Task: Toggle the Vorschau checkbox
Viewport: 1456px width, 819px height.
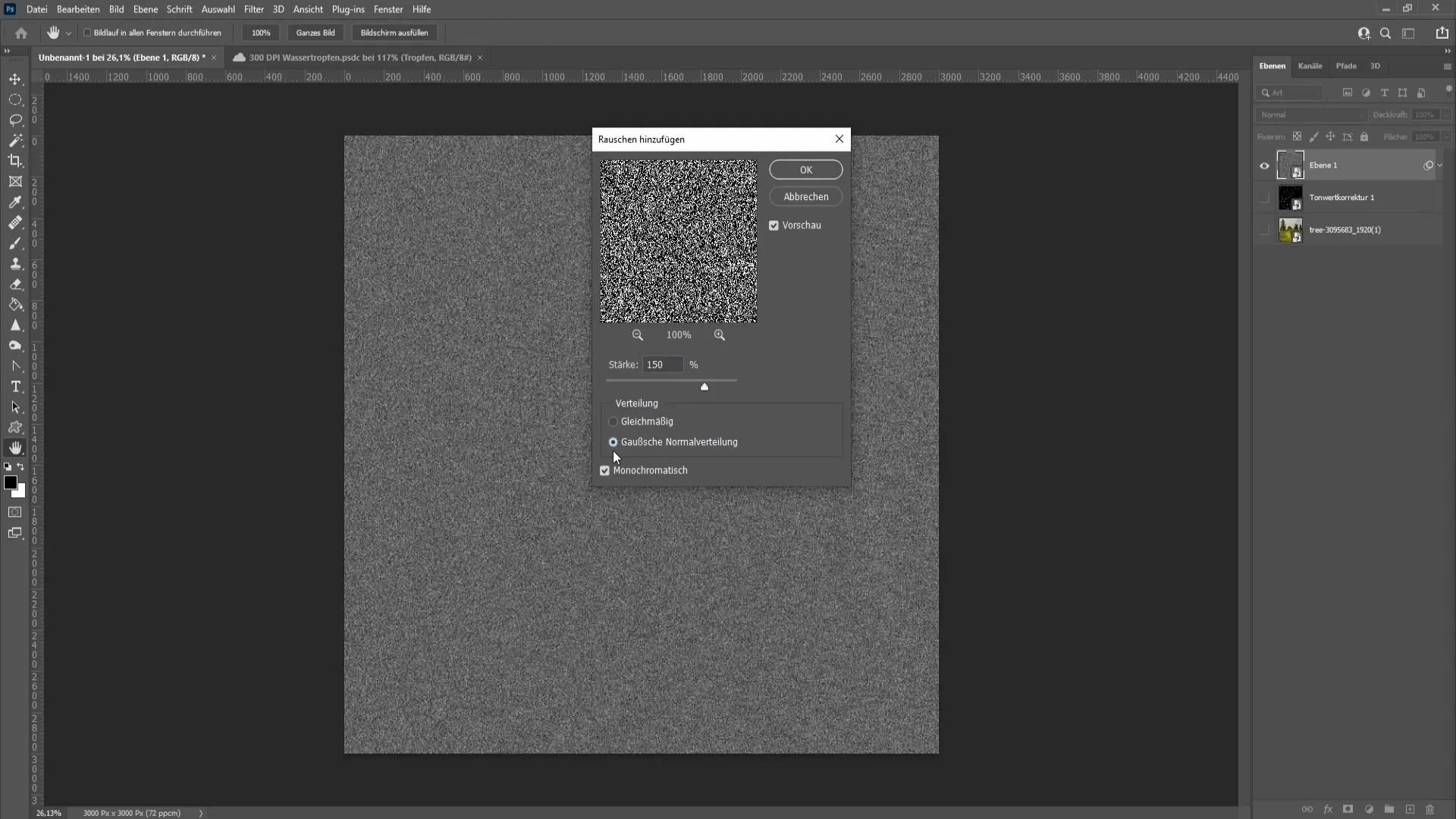Action: [773, 225]
